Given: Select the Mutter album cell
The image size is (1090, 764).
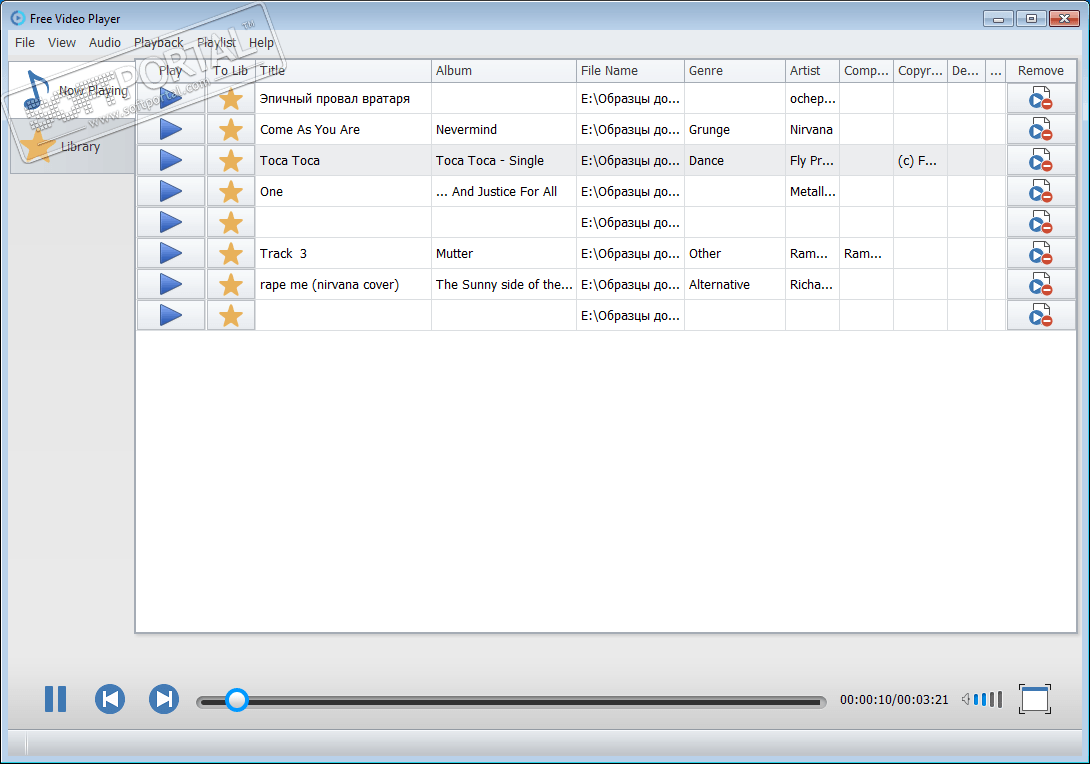Looking at the screenshot, I should (x=504, y=254).
